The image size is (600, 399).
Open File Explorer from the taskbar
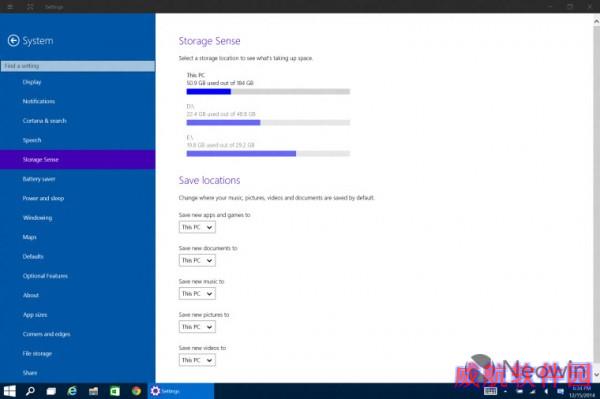[93, 391]
